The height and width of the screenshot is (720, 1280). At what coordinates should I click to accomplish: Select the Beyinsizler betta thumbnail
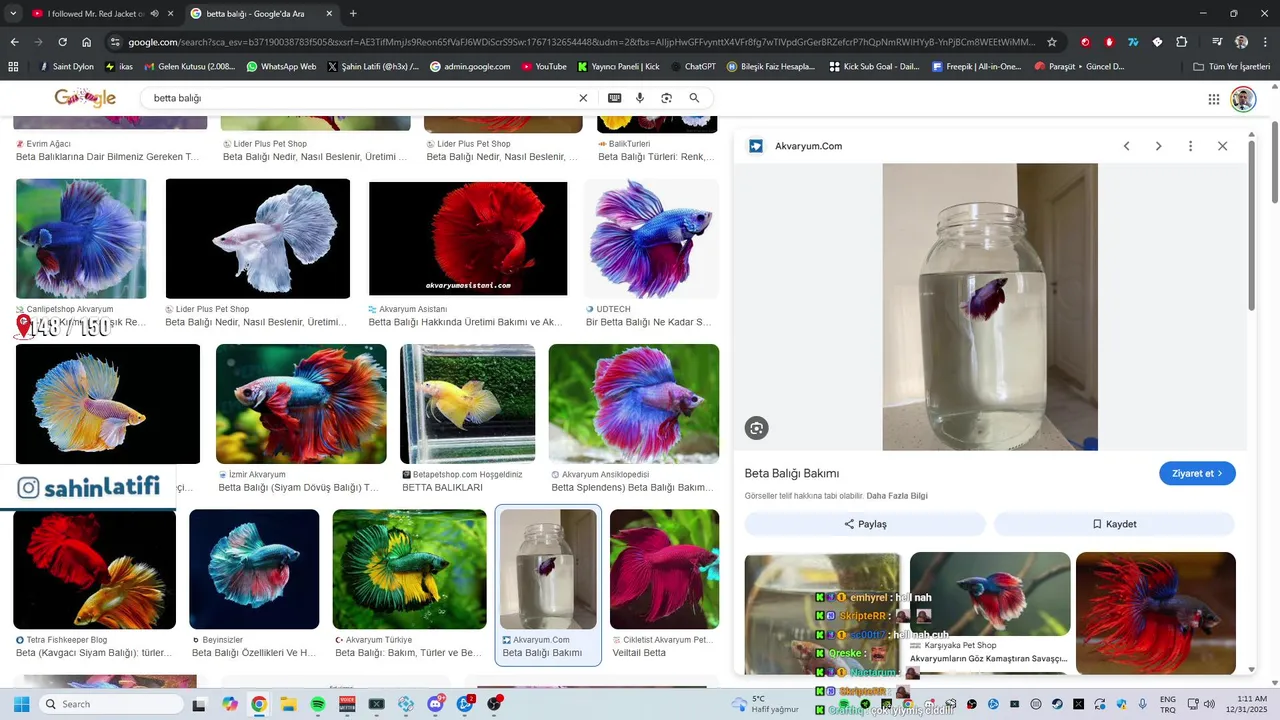point(254,569)
